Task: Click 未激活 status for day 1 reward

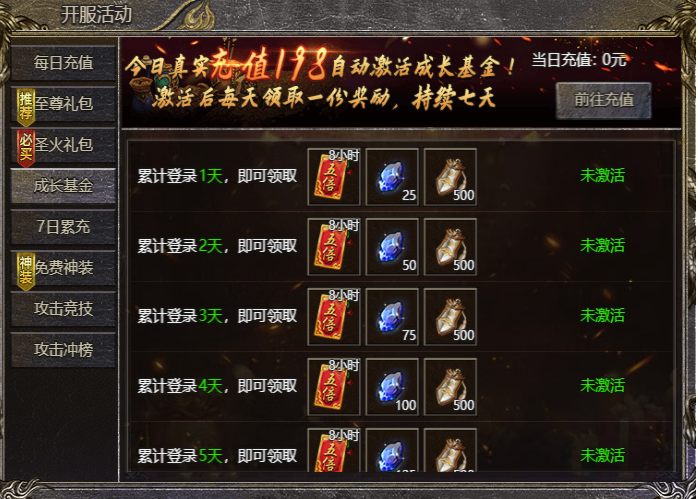Action: coord(602,175)
